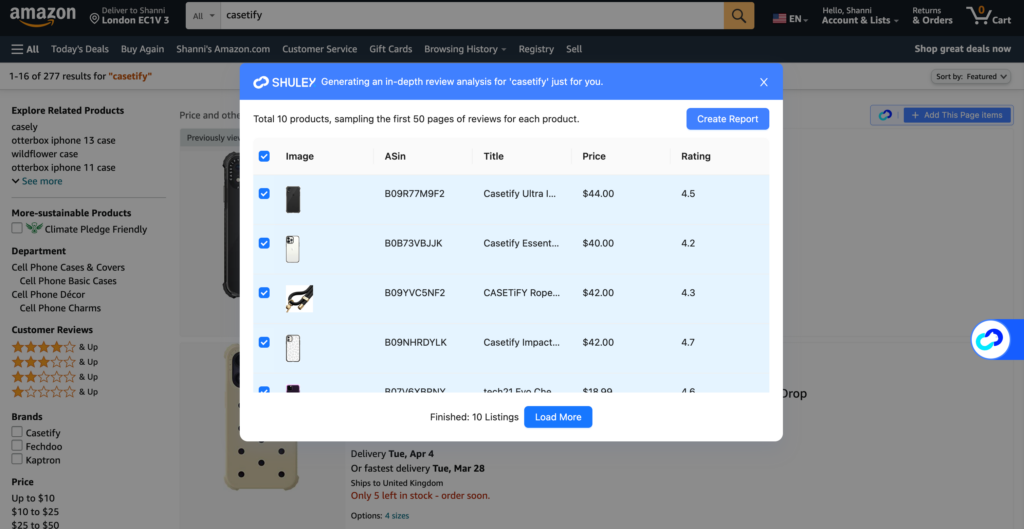Click the Rating column header
Screen dimensions: 1024x529
click(x=696, y=156)
